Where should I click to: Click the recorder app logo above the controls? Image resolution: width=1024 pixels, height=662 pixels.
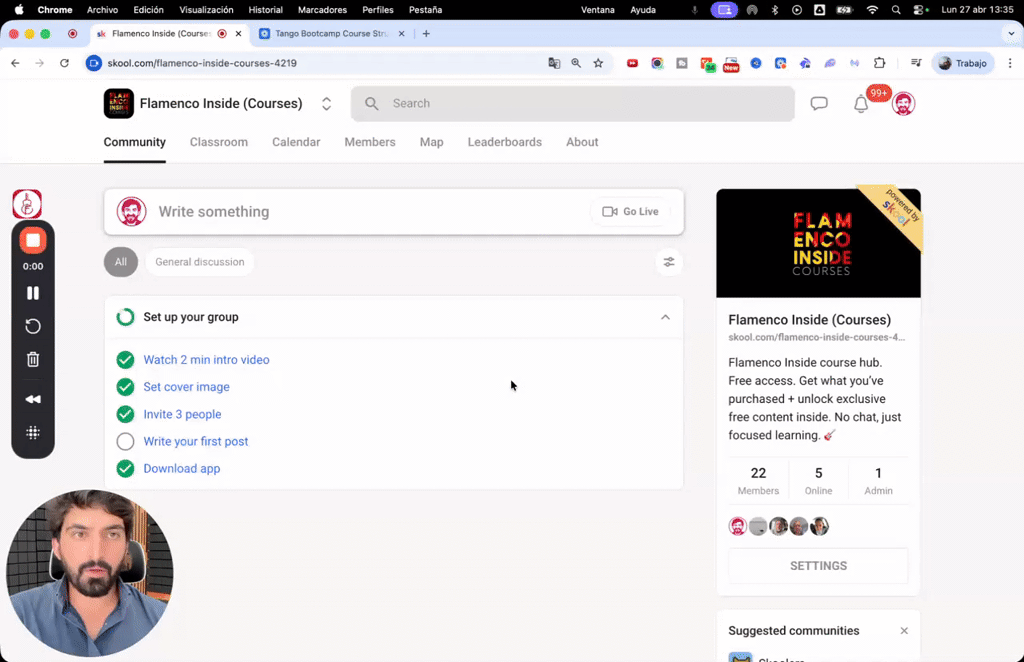coord(27,204)
